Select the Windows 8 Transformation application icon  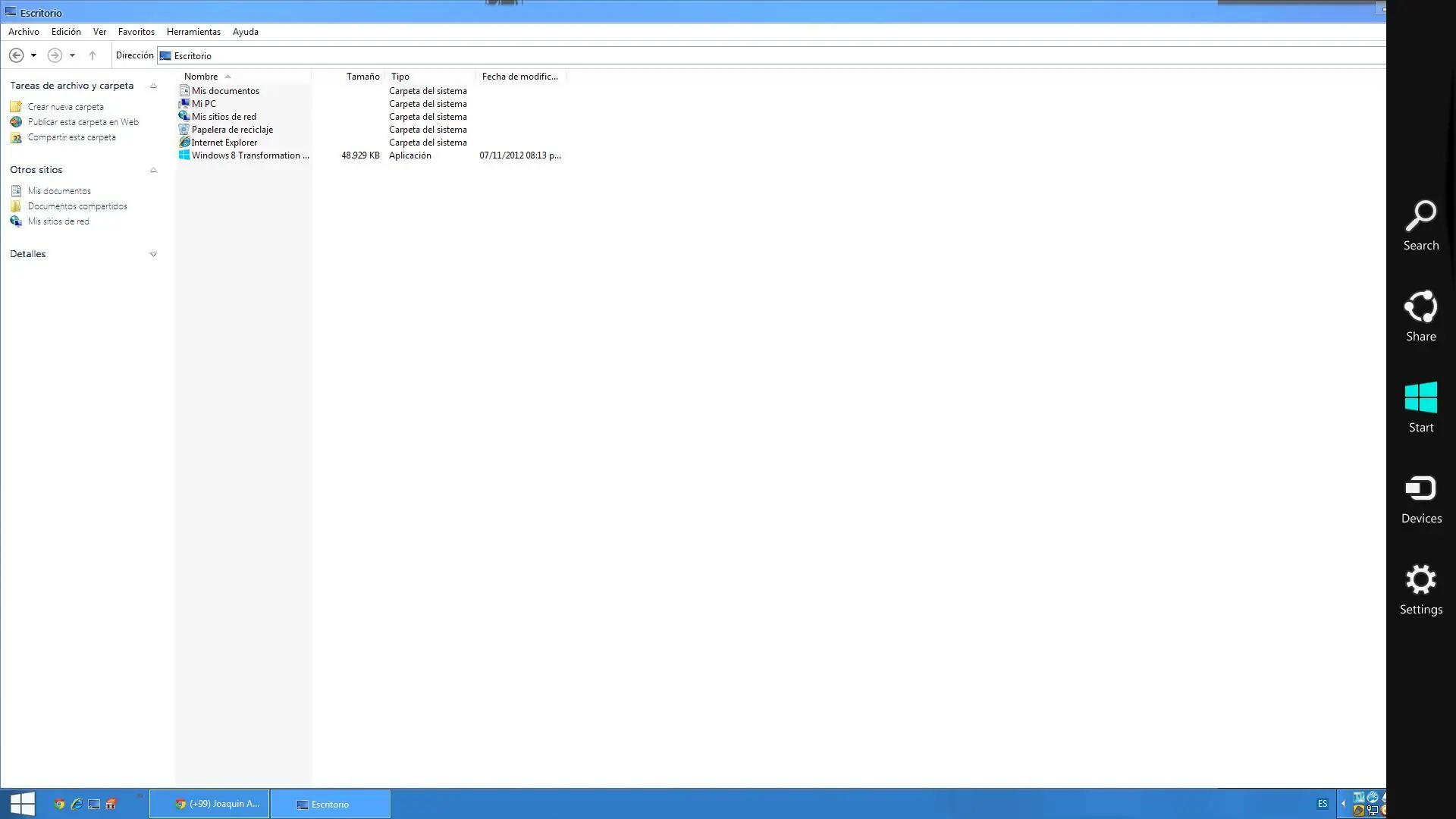[x=184, y=155]
